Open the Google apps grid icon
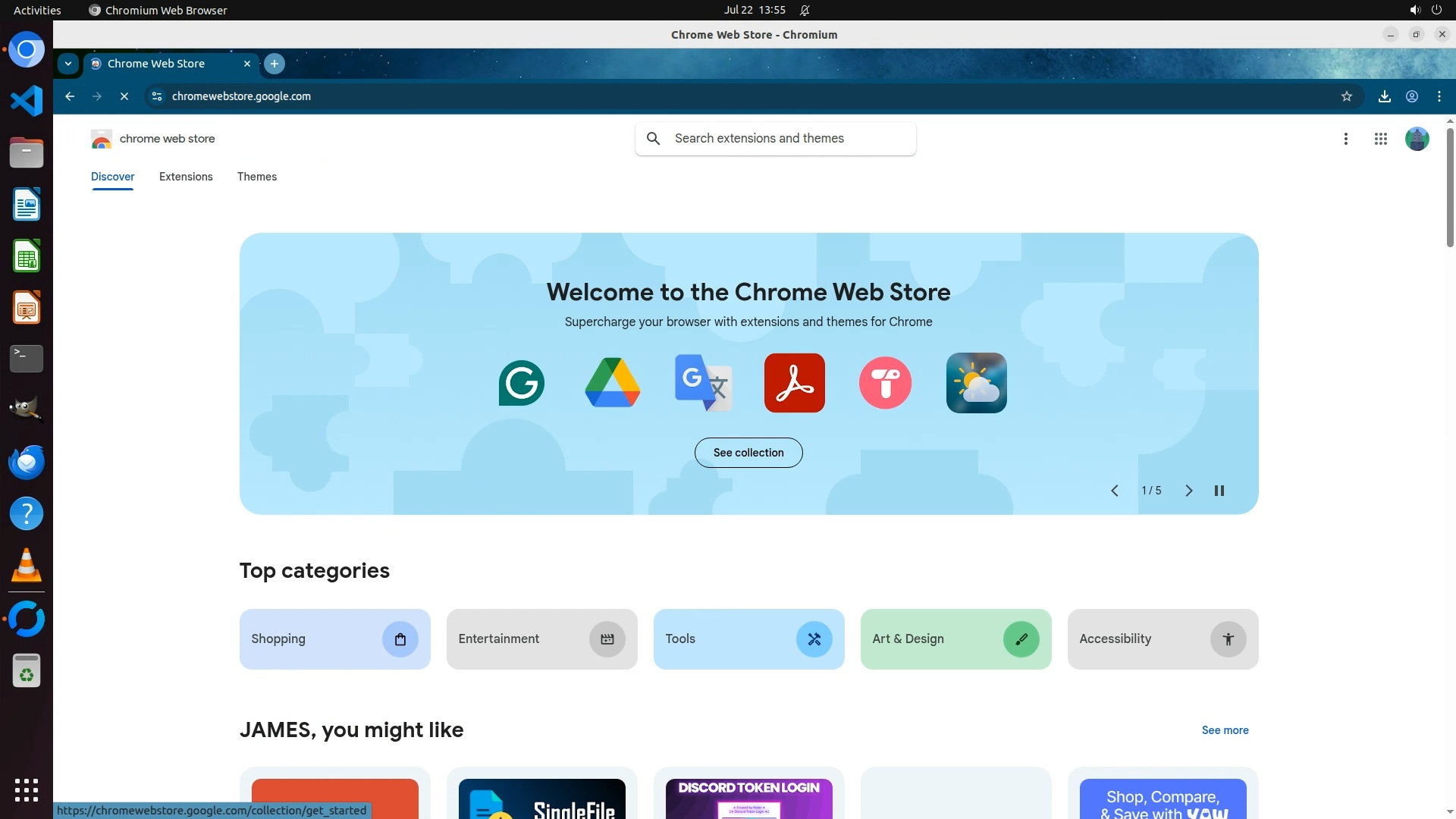 point(1380,139)
